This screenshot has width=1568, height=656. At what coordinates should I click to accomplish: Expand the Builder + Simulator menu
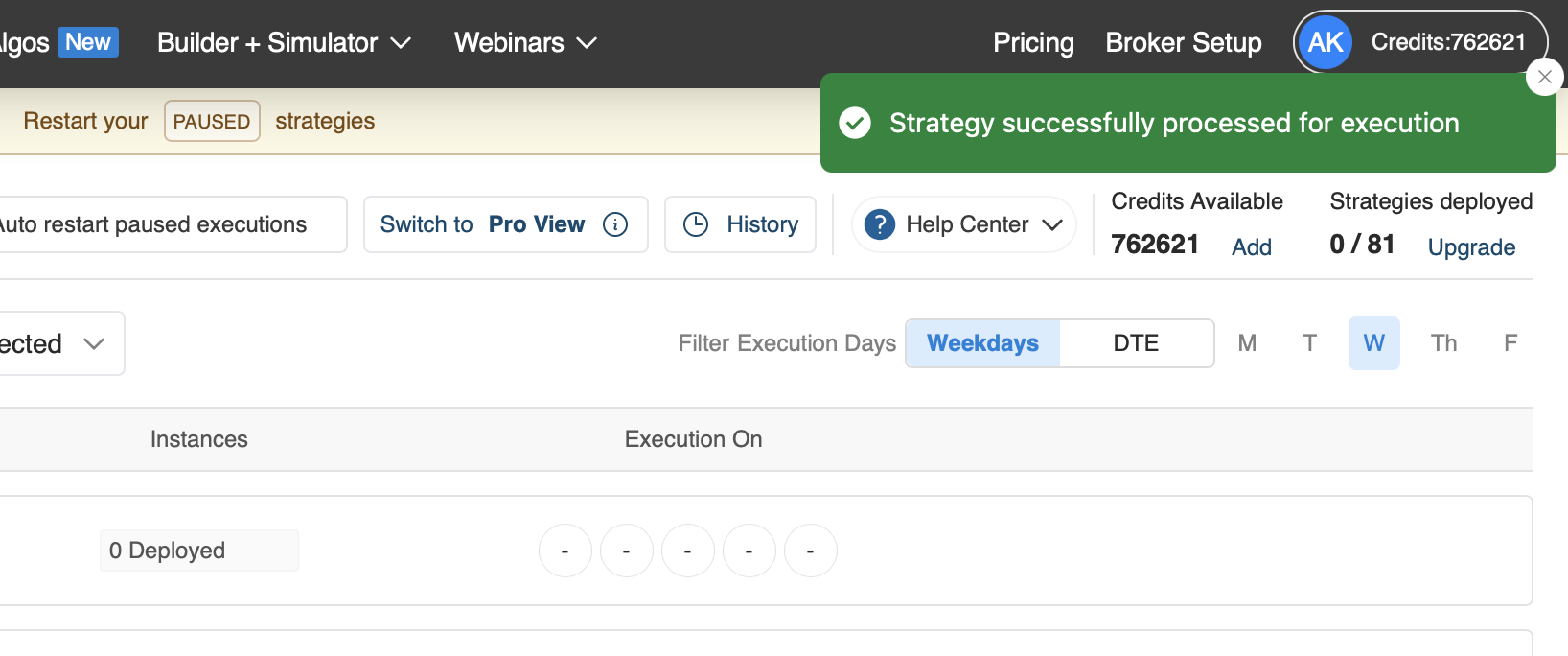tap(284, 43)
